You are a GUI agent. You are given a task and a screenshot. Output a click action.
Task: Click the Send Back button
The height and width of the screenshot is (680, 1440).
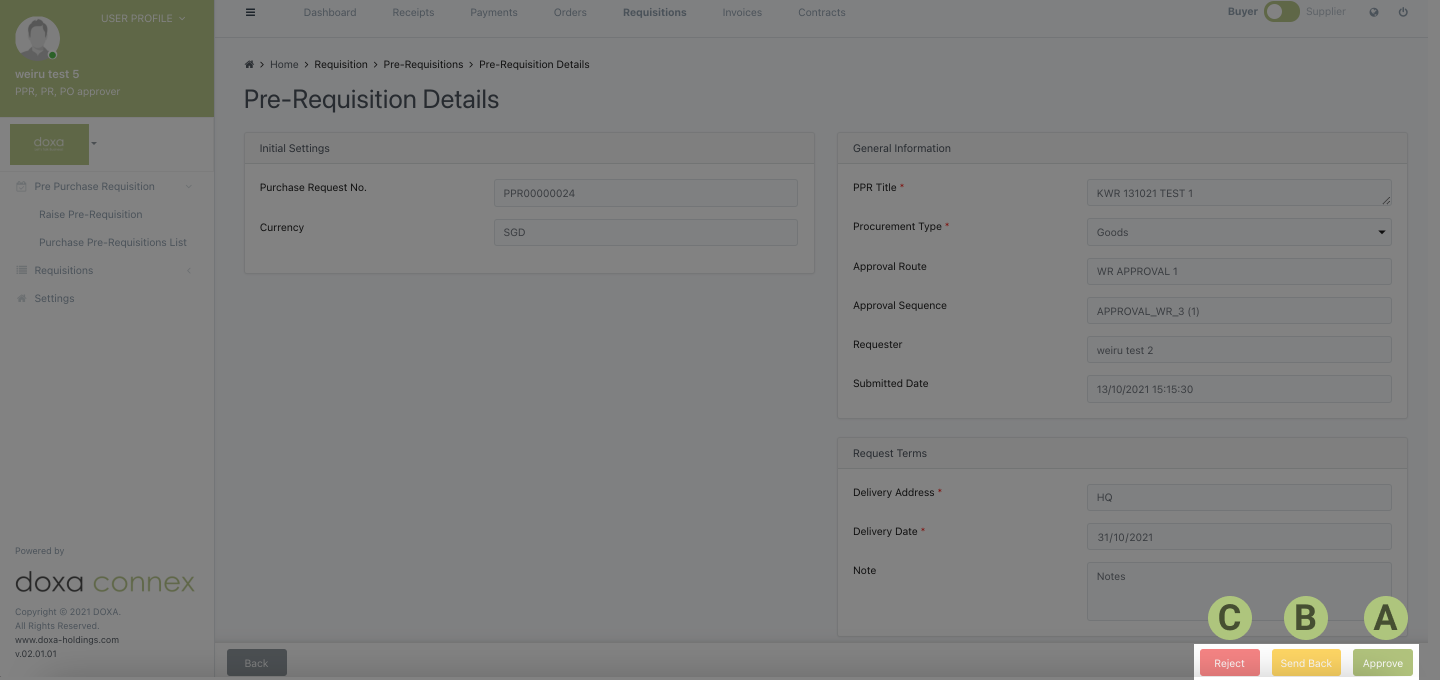1306,663
